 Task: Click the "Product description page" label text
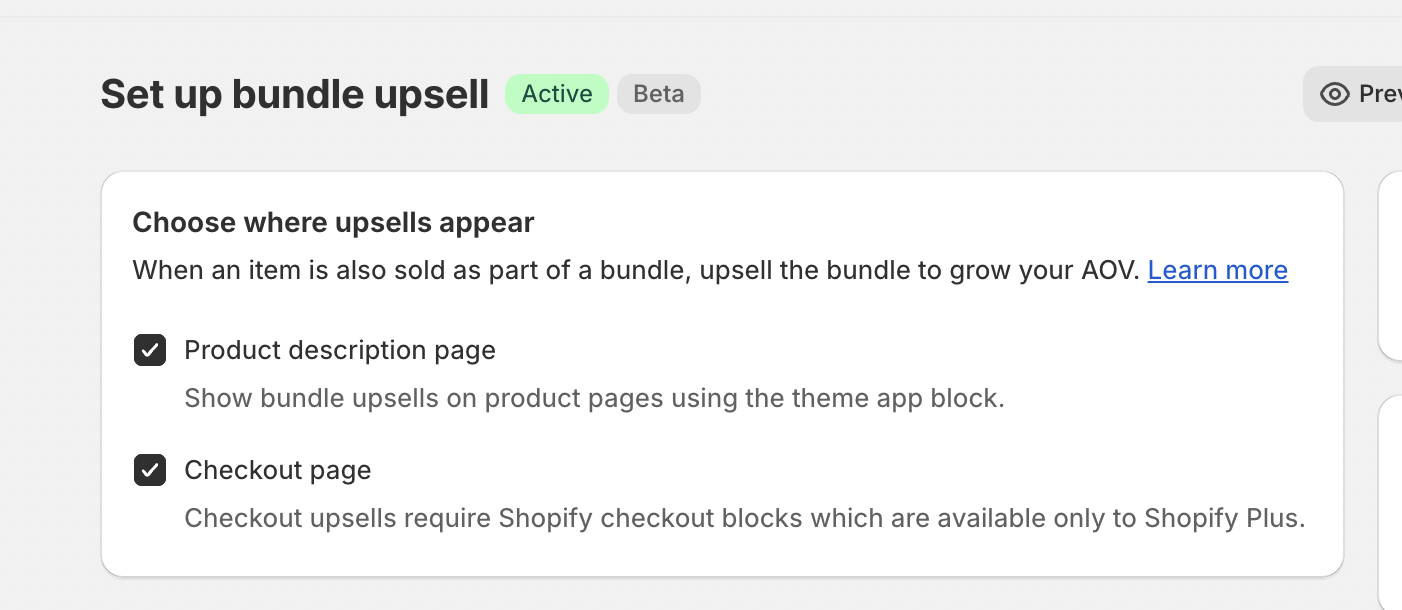[340, 350]
